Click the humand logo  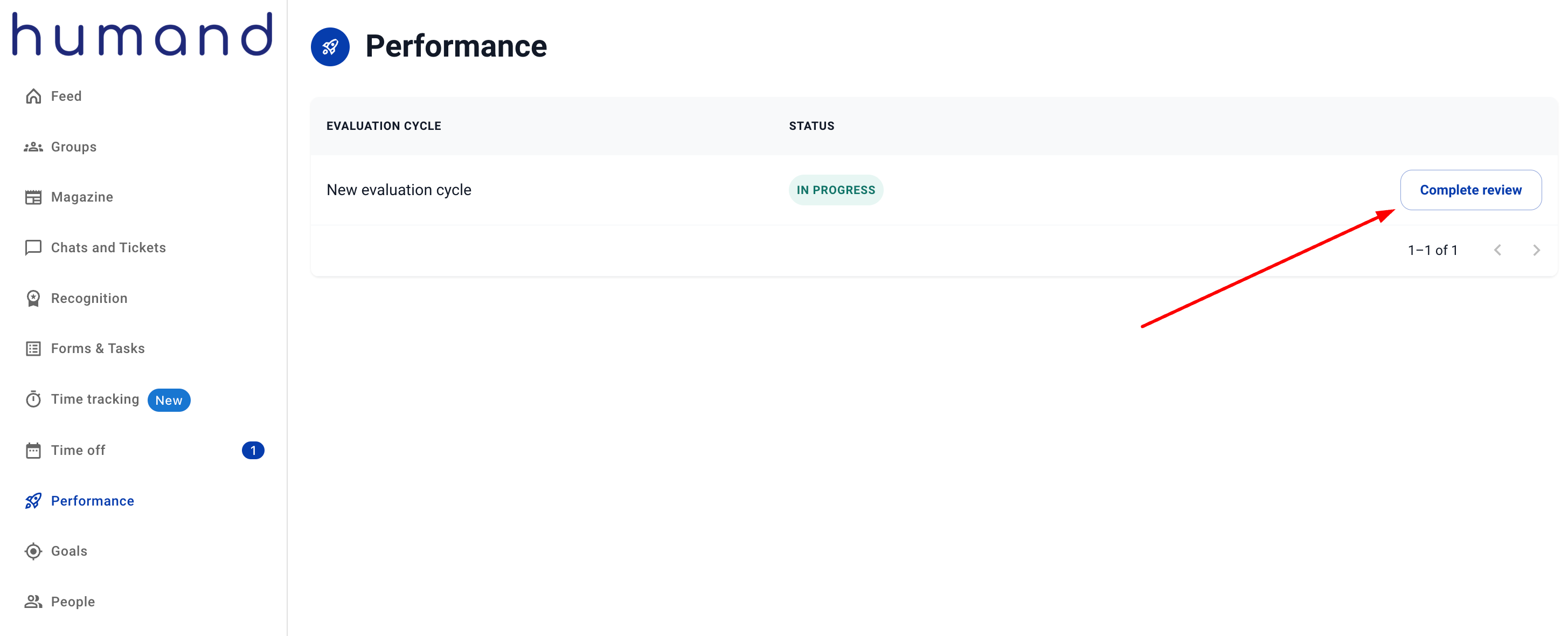click(x=142, y=34)
